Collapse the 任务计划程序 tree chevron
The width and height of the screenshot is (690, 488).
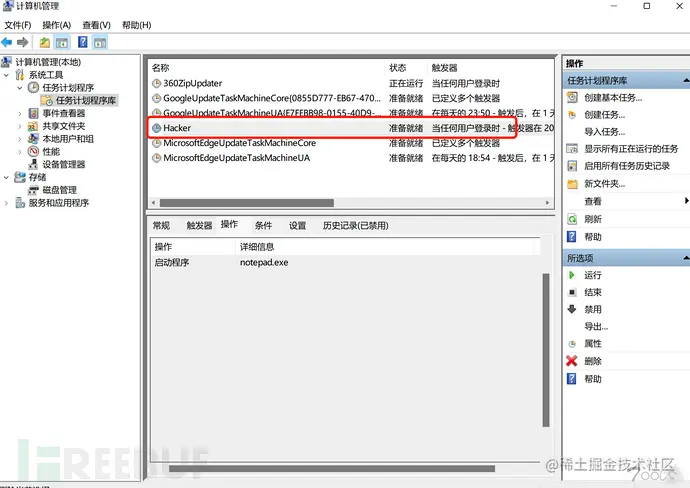coord(20,88)
